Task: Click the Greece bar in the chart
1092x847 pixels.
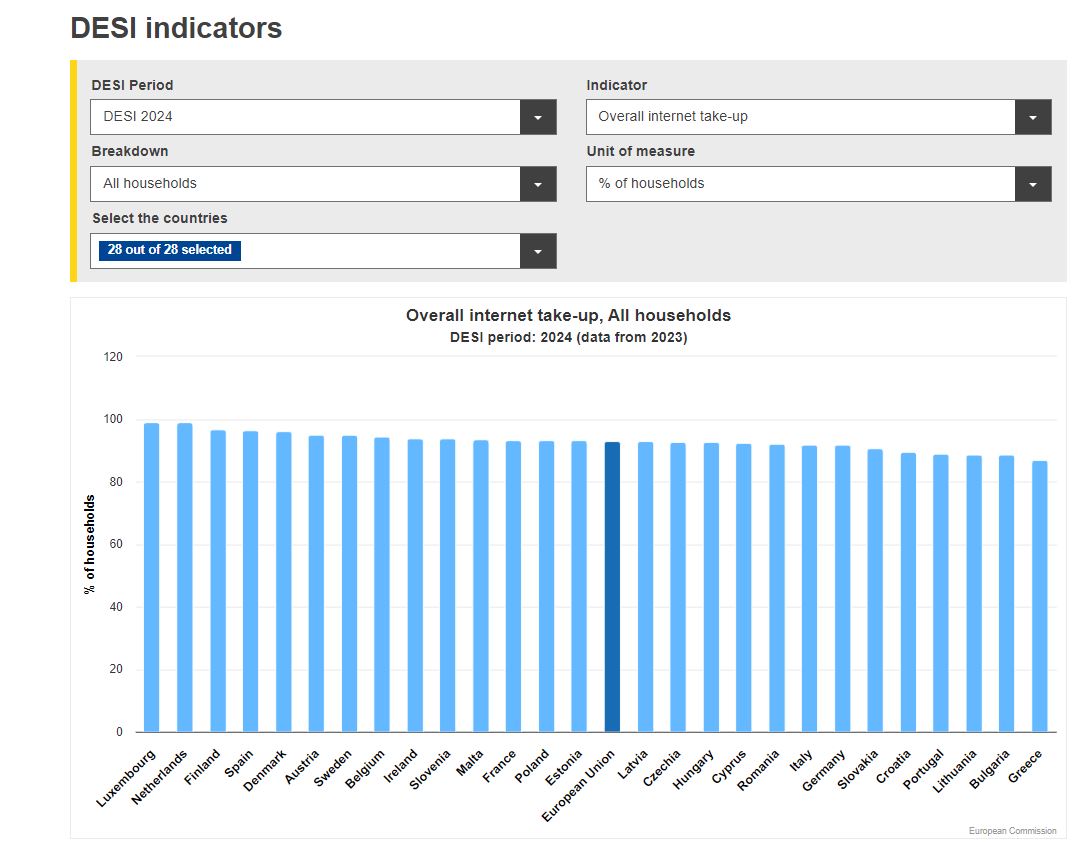Action: coord(1040,596)
